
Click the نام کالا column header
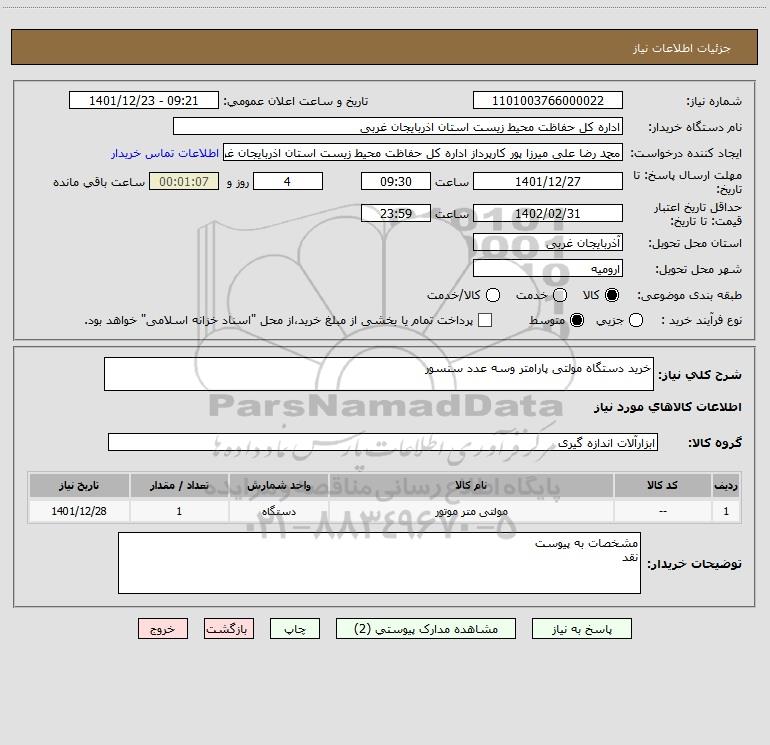[471, 486]
